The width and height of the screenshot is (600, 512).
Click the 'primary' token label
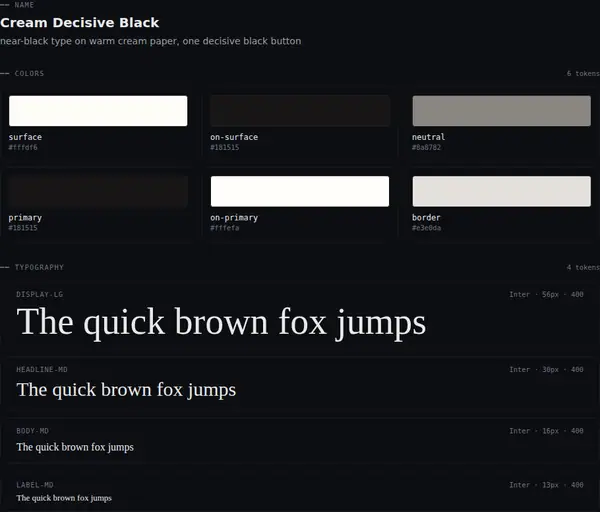tap(25, 218)
